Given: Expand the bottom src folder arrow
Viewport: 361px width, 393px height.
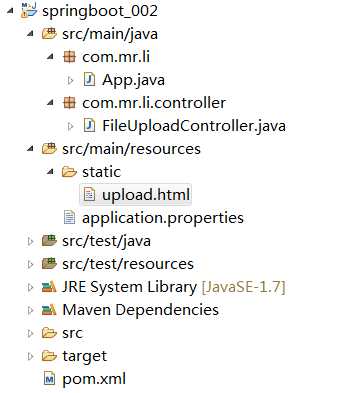Looking at the screenshot, I should click(31, 333).
